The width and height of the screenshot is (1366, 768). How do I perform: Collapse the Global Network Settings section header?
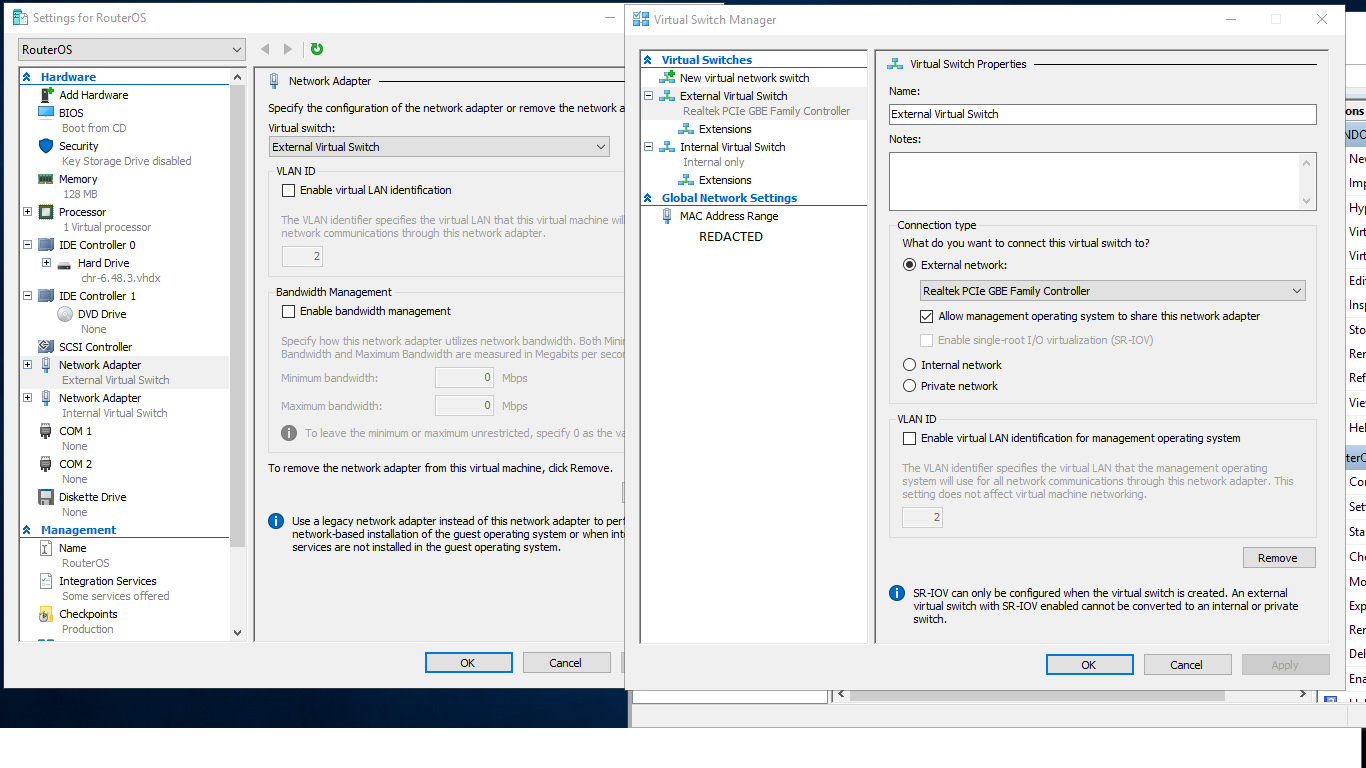tap(648, 198)
